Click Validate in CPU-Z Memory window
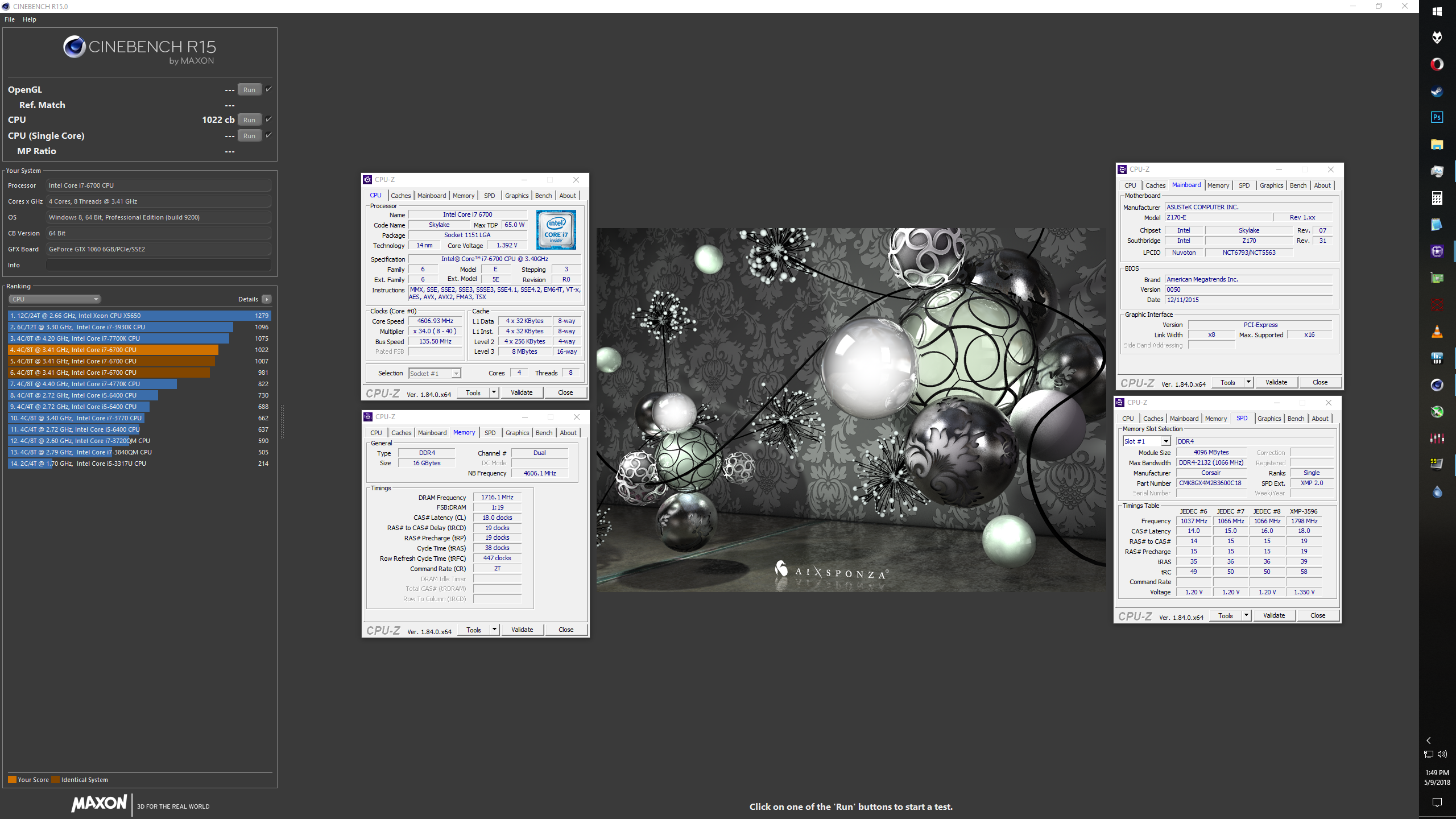This screenshot has height=819, width=1456. coord(522,630)
